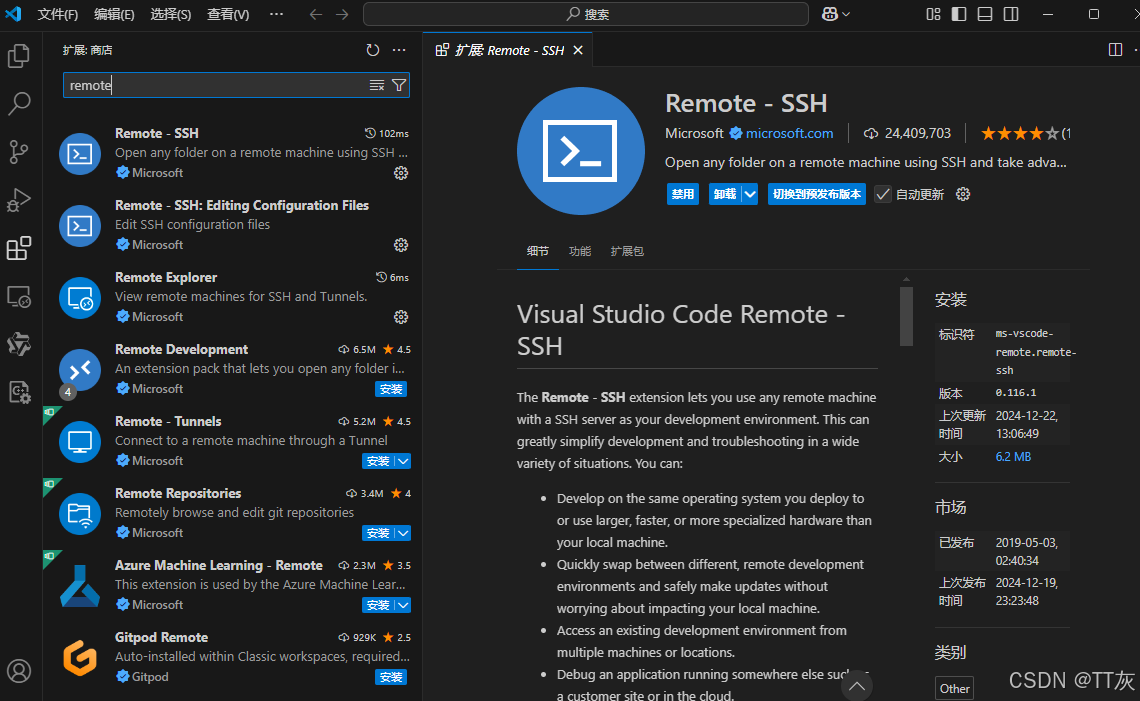Open Source Control view

(x=19, y=152)
